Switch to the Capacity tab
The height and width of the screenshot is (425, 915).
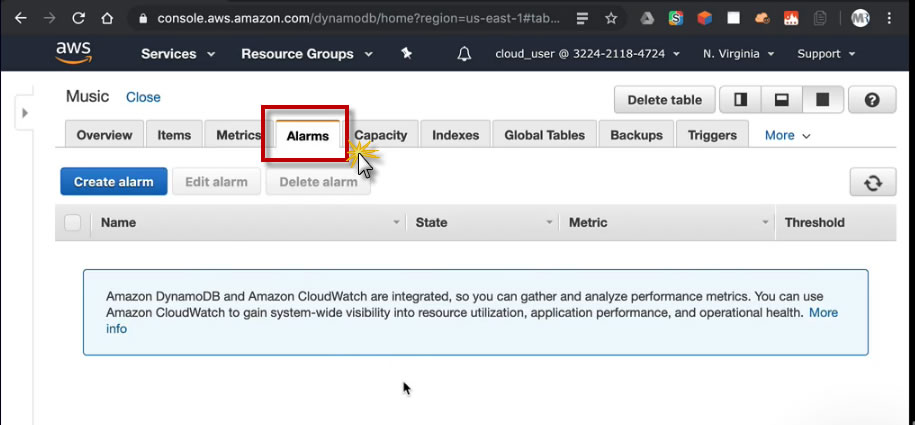coord(381,135)
